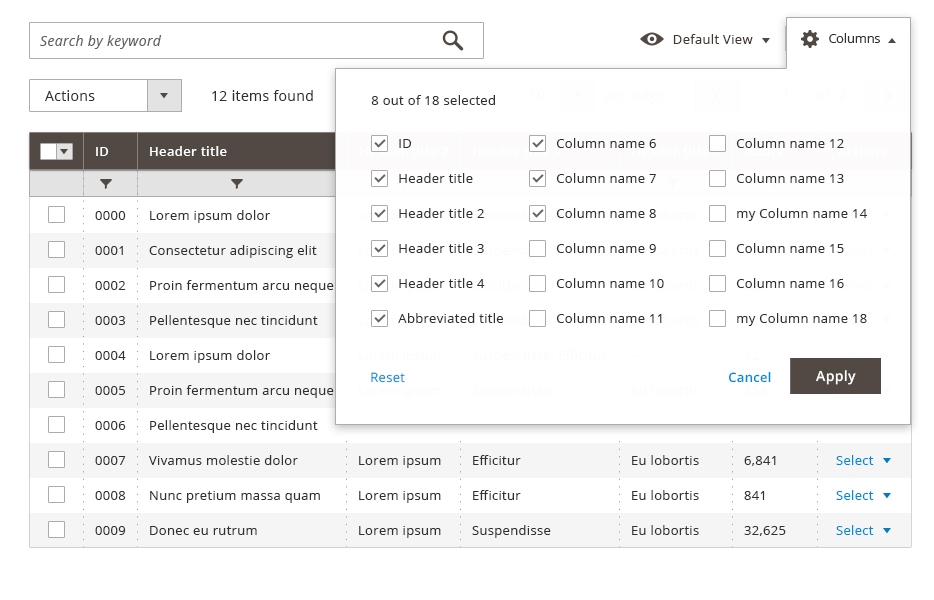Enable the Column name 9 checkbox

(x=538, y=249)
